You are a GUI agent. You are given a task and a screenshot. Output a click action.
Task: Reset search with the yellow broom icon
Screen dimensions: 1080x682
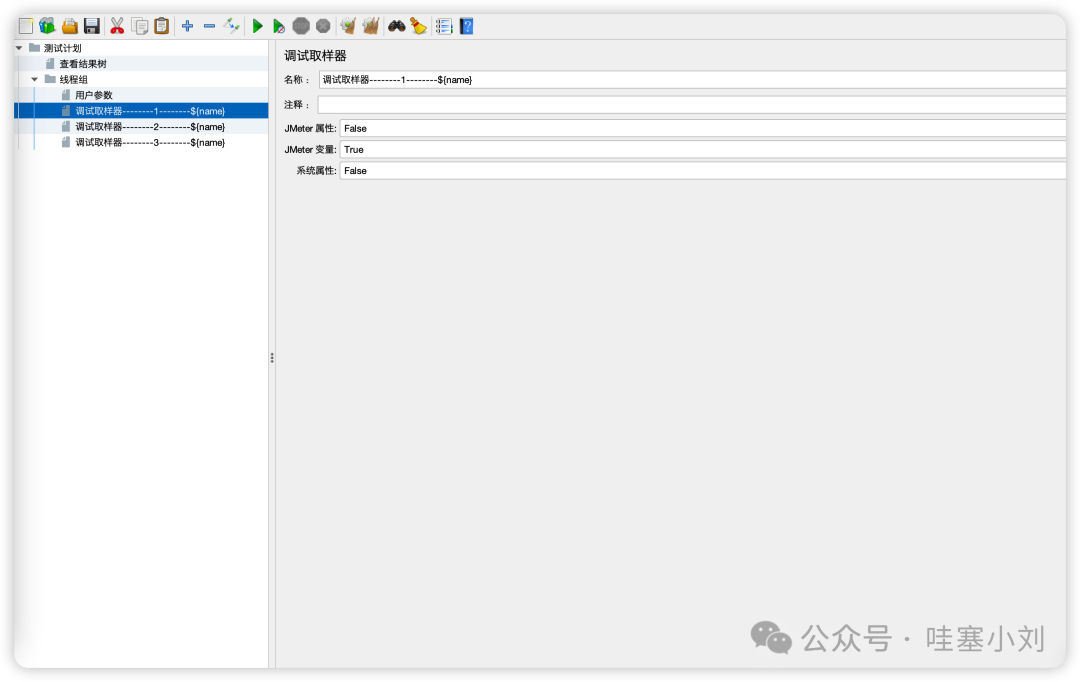click(419, 26)
